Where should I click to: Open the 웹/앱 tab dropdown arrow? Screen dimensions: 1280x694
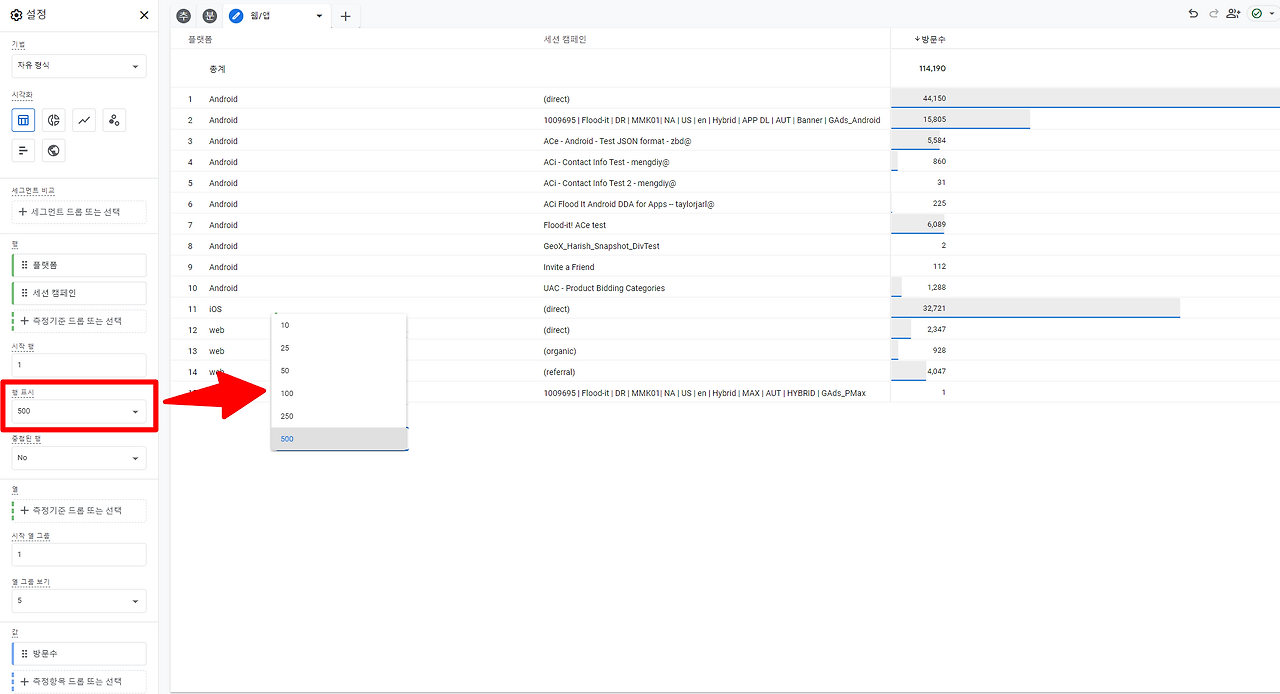[319, 16]
